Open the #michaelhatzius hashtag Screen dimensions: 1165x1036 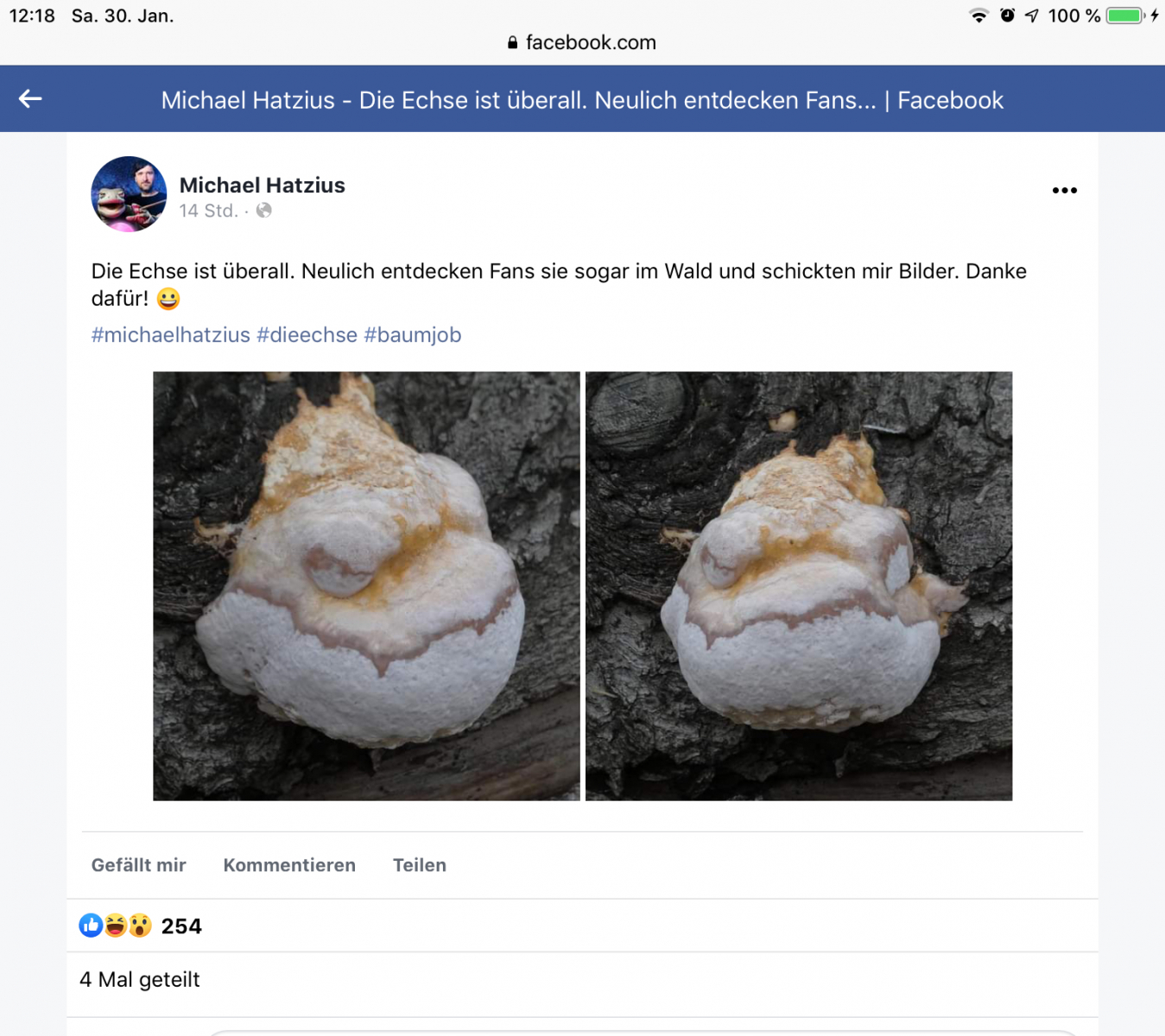pyautogui.click(x=171, y=335)
